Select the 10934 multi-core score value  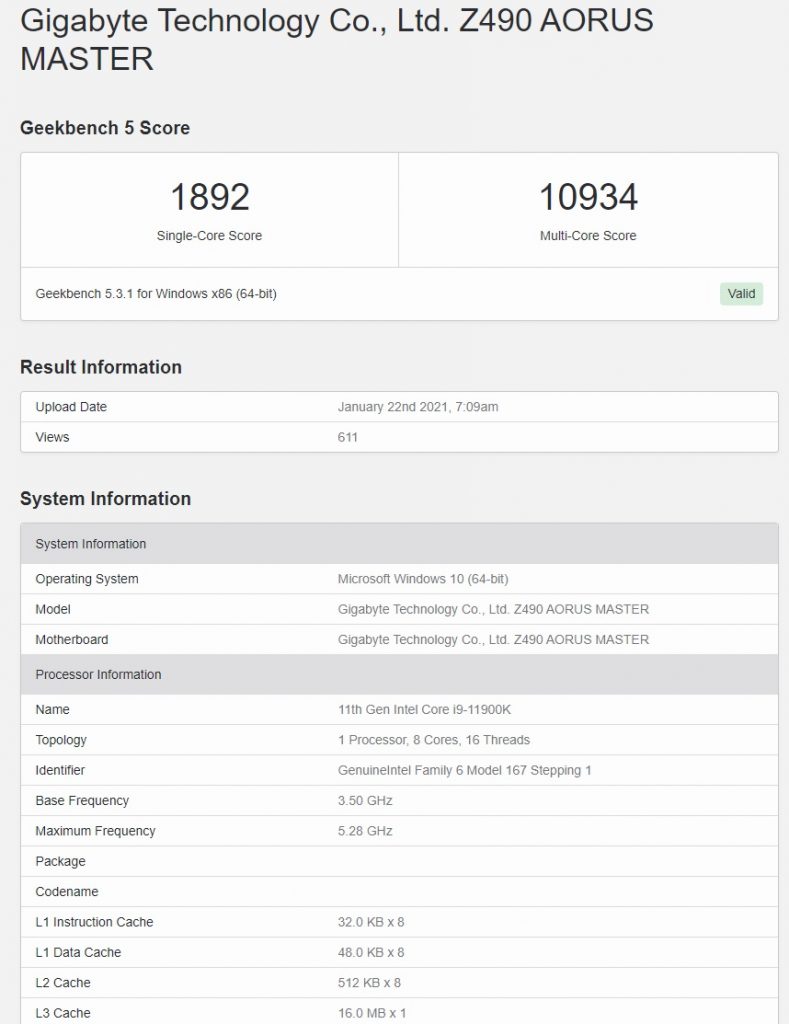pos(588,197)
